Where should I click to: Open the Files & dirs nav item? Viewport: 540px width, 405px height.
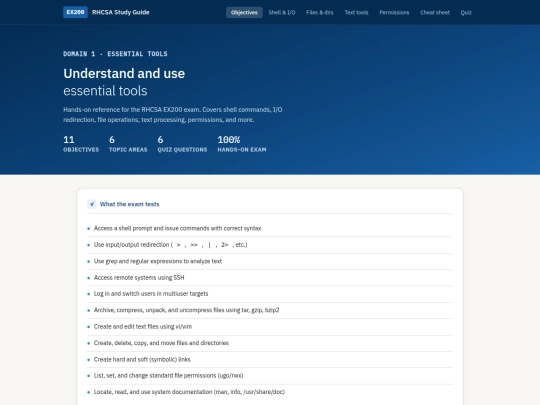[x=320, y=12]
